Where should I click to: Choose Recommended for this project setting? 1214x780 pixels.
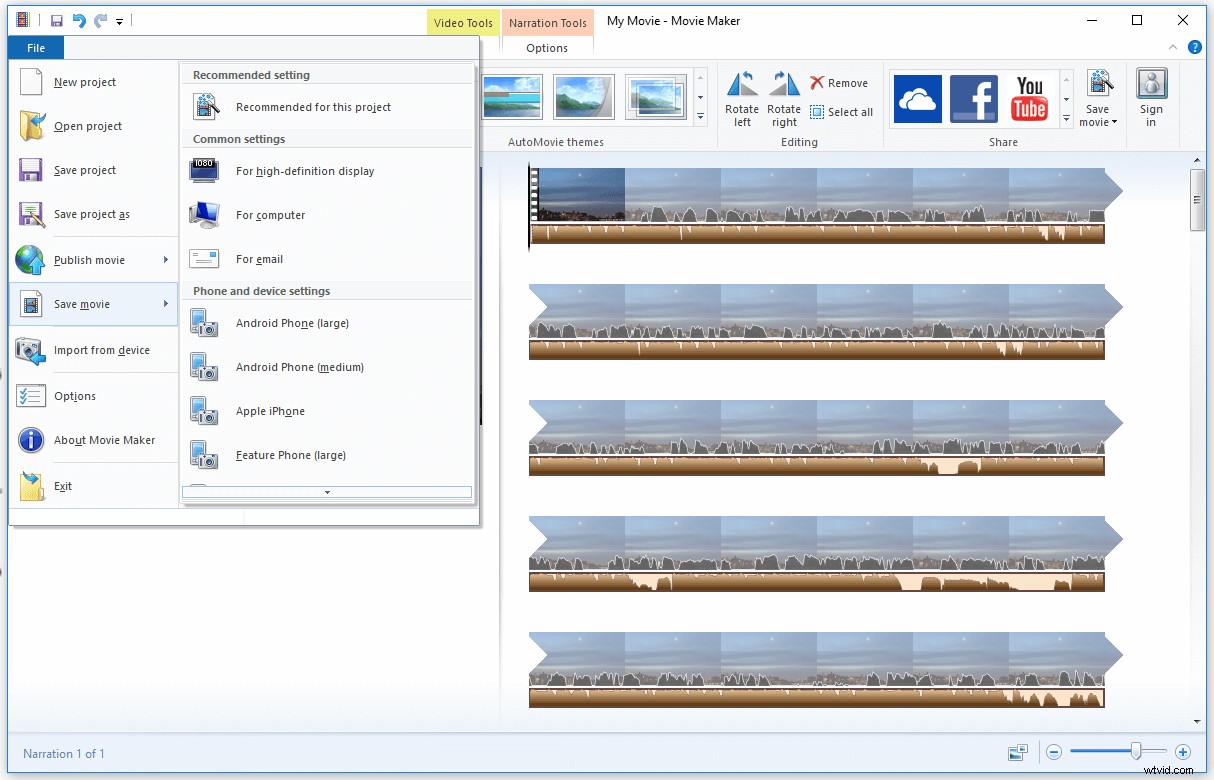311,107
